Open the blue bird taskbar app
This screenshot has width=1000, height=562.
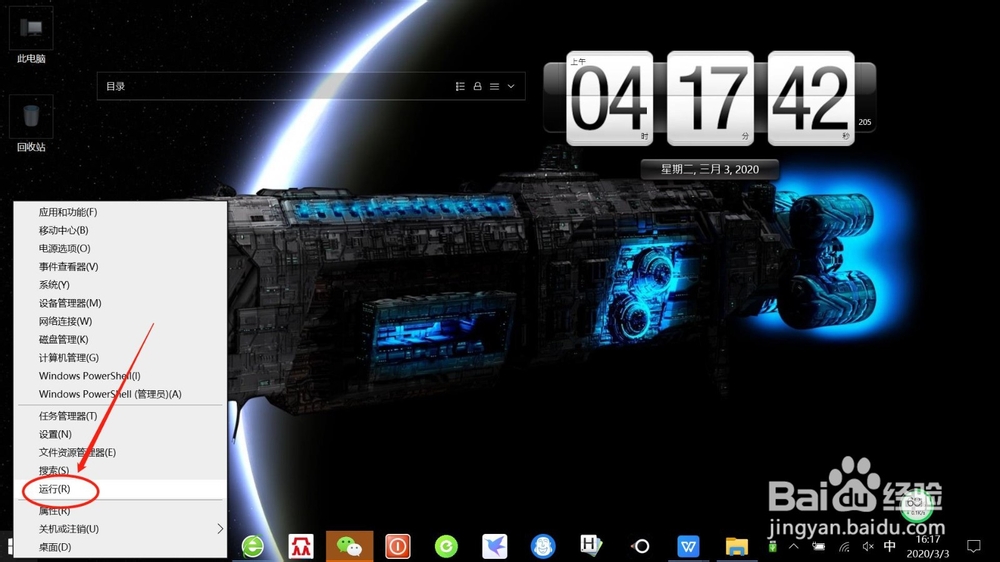pos(495,547)
